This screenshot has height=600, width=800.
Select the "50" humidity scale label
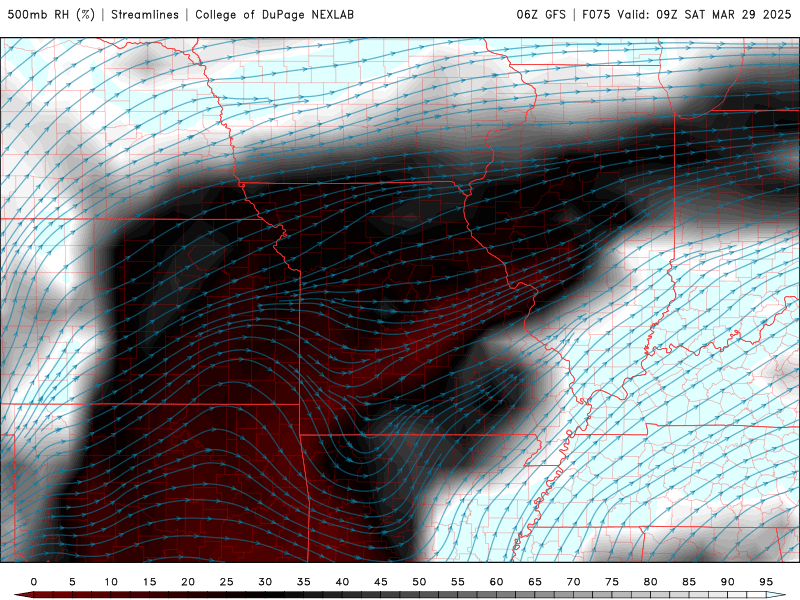pos(419,582)
